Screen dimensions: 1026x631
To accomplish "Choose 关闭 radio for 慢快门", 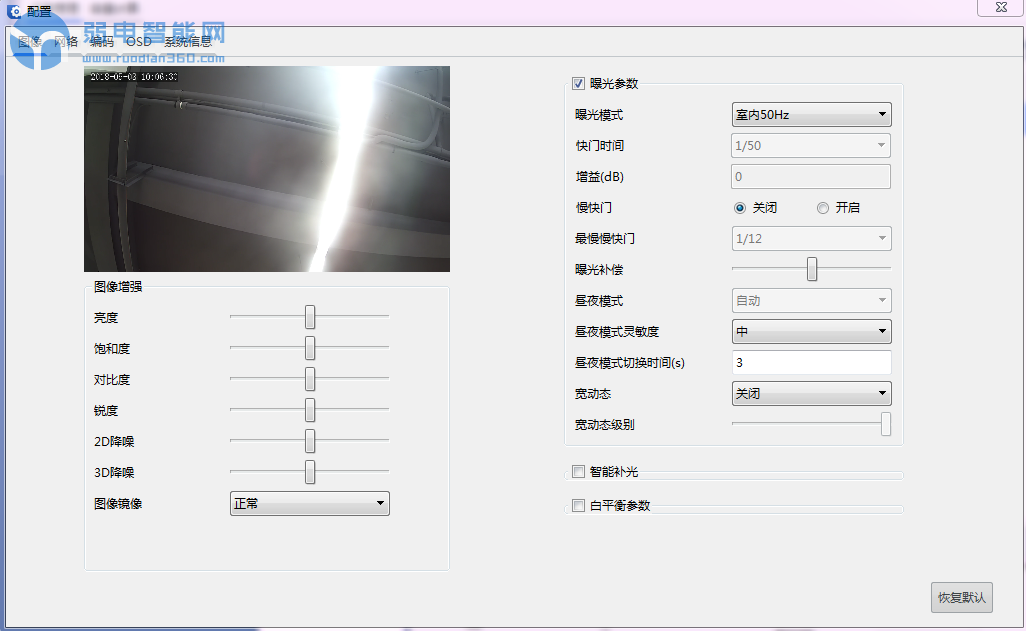I will coord(740,208).
